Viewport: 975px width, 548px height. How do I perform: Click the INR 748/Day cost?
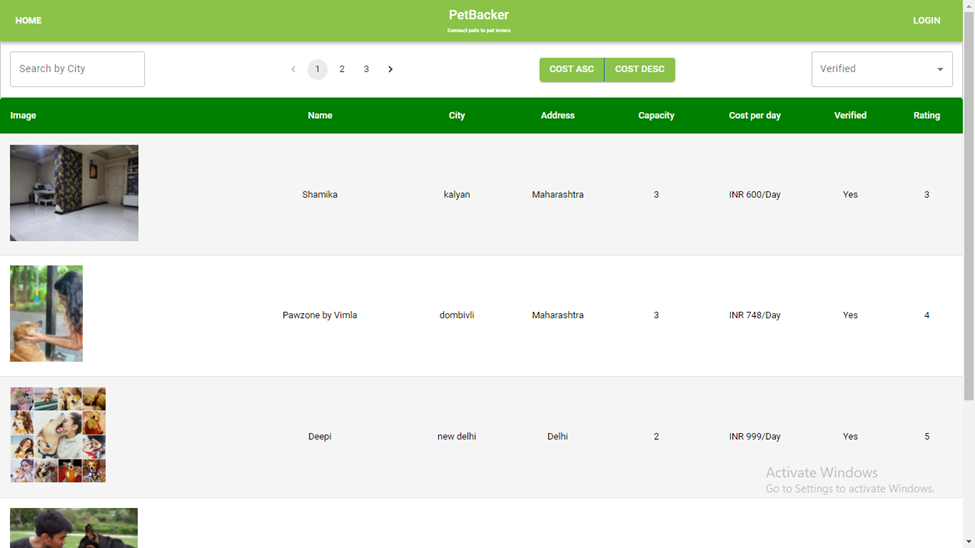[x=755, y=315]
